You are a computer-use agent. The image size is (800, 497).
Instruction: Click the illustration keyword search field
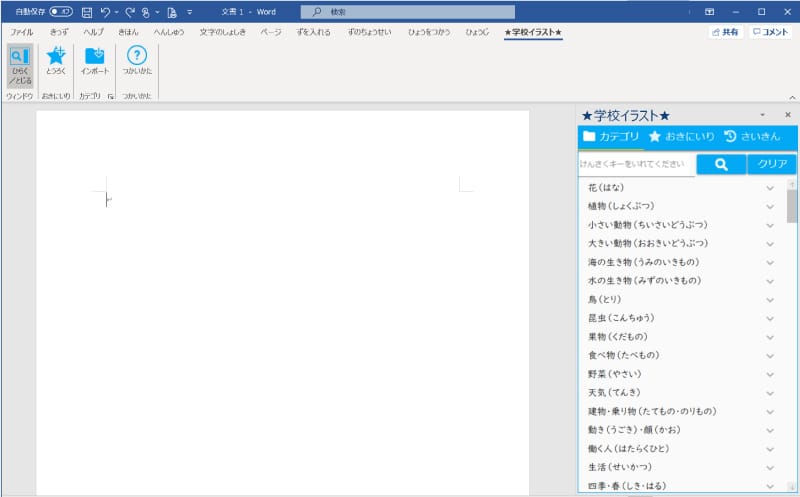635,164
